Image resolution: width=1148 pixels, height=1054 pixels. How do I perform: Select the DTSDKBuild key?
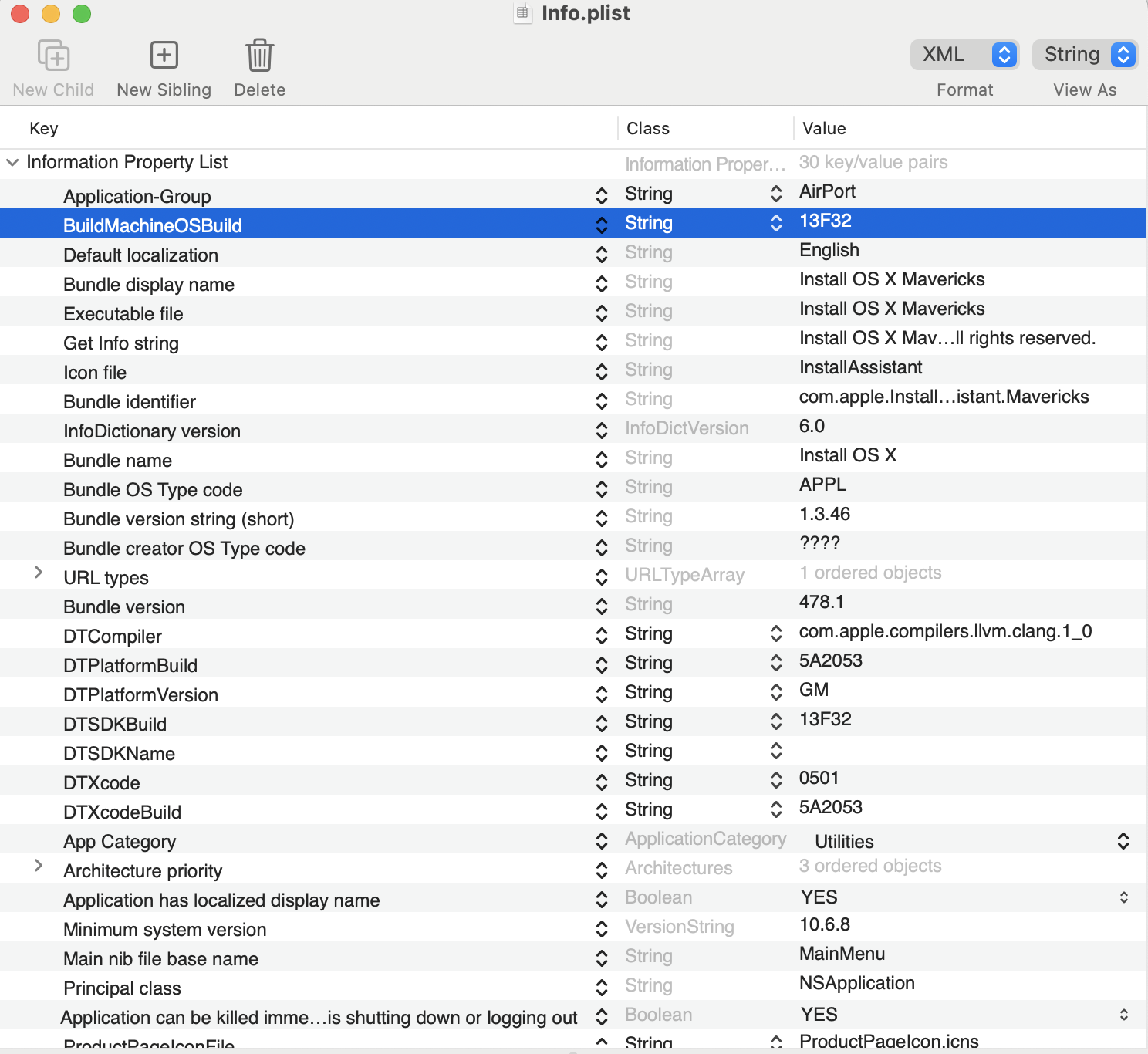click(x=115, y=725)
